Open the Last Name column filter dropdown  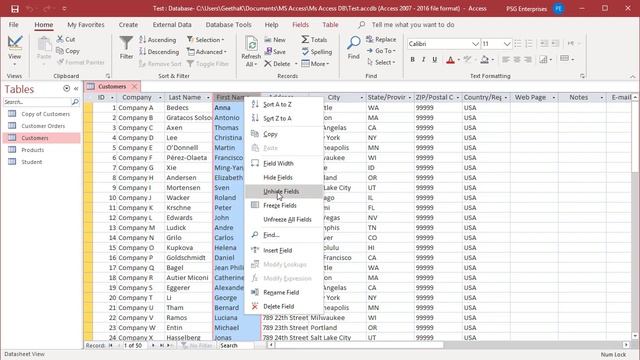click(208, 98)
